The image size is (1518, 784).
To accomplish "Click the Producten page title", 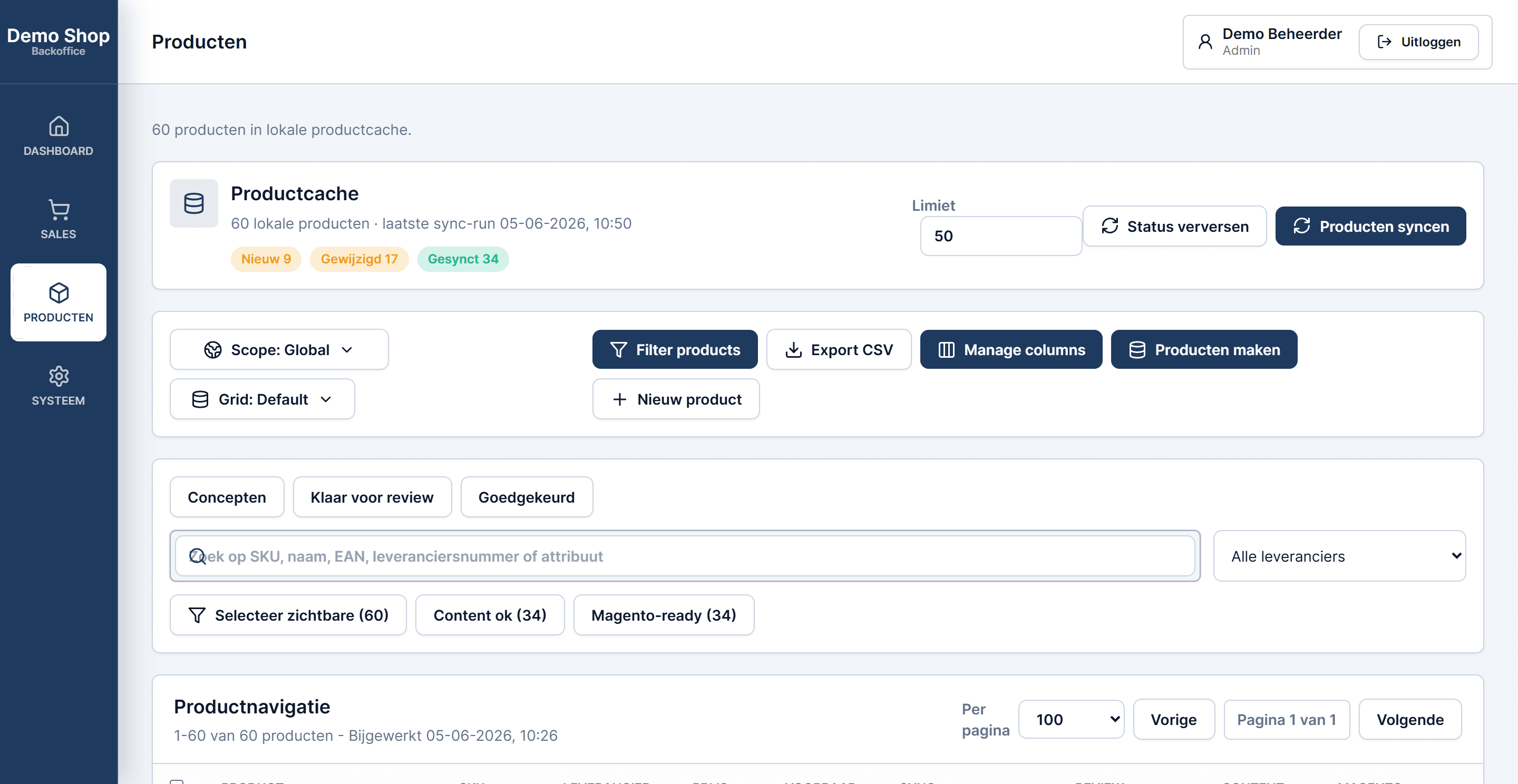I will click(199, 41).
